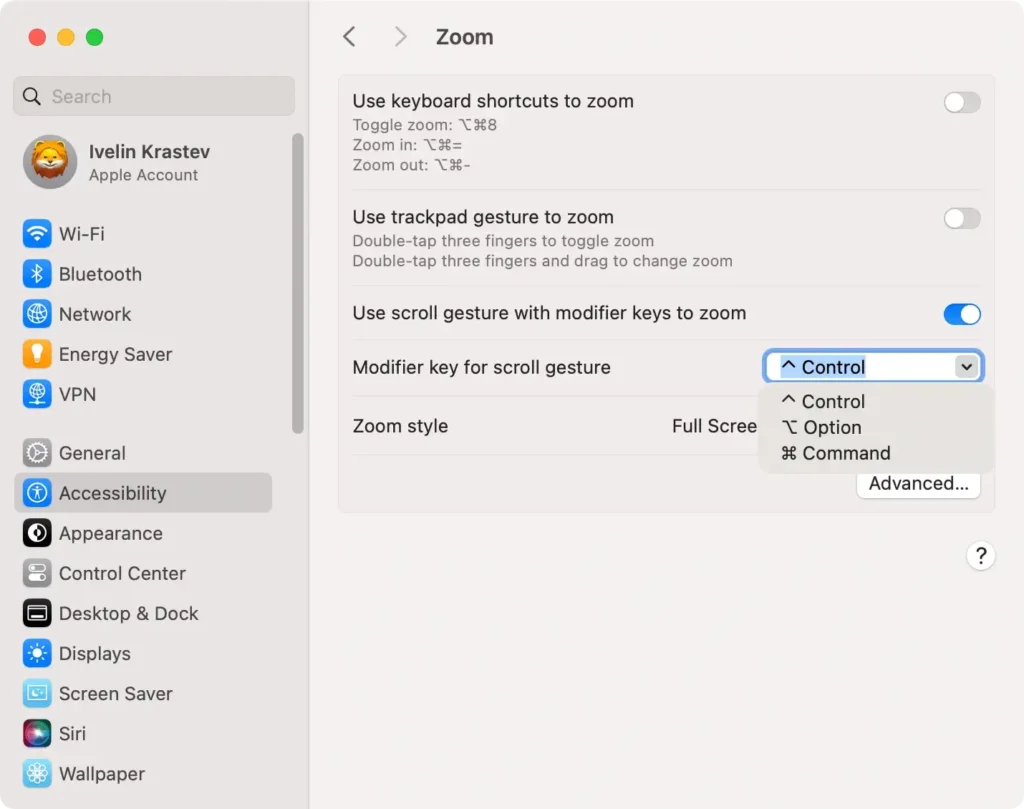This screenshot has width=1024, height=809.
Task: Go to Desktop & Dock settings
Action: (31, 613)
